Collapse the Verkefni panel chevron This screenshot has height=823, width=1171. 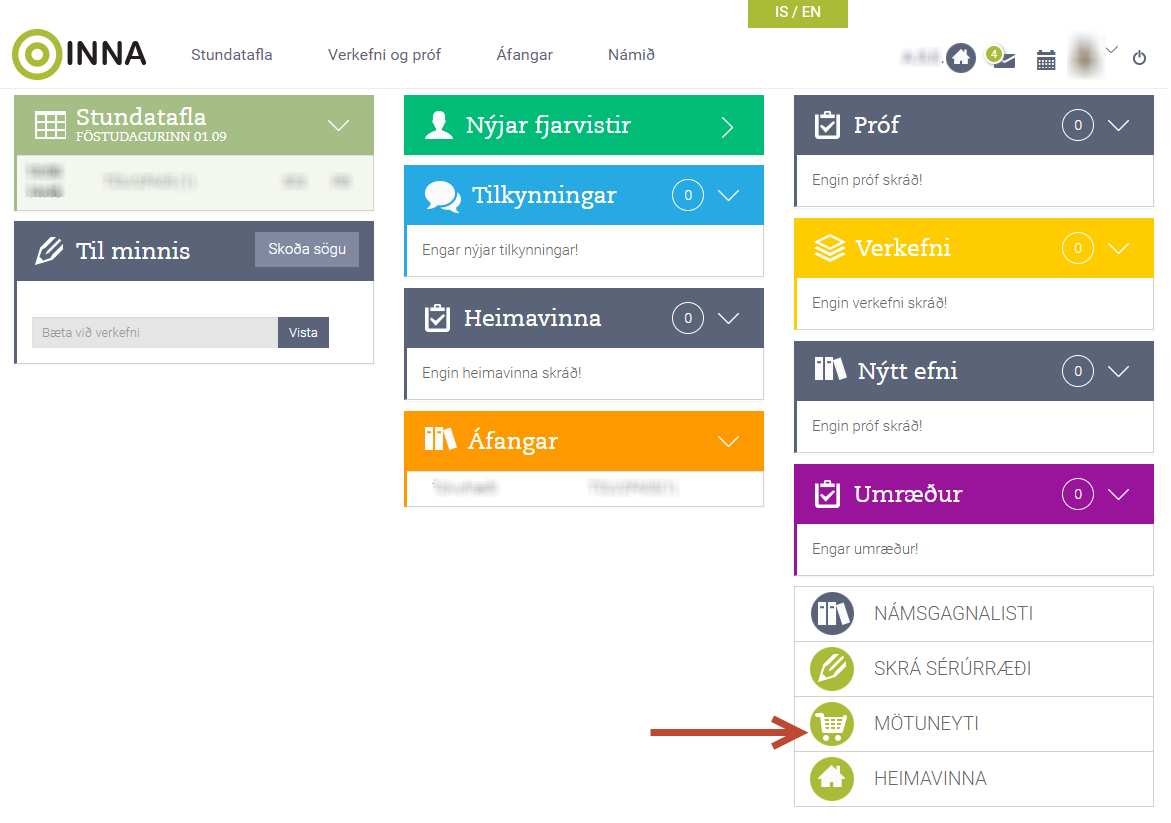[x=1118, y=248]
